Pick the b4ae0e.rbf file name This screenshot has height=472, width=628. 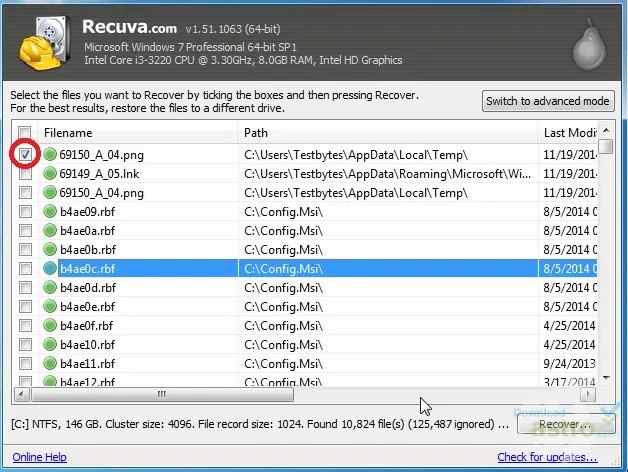87,307
